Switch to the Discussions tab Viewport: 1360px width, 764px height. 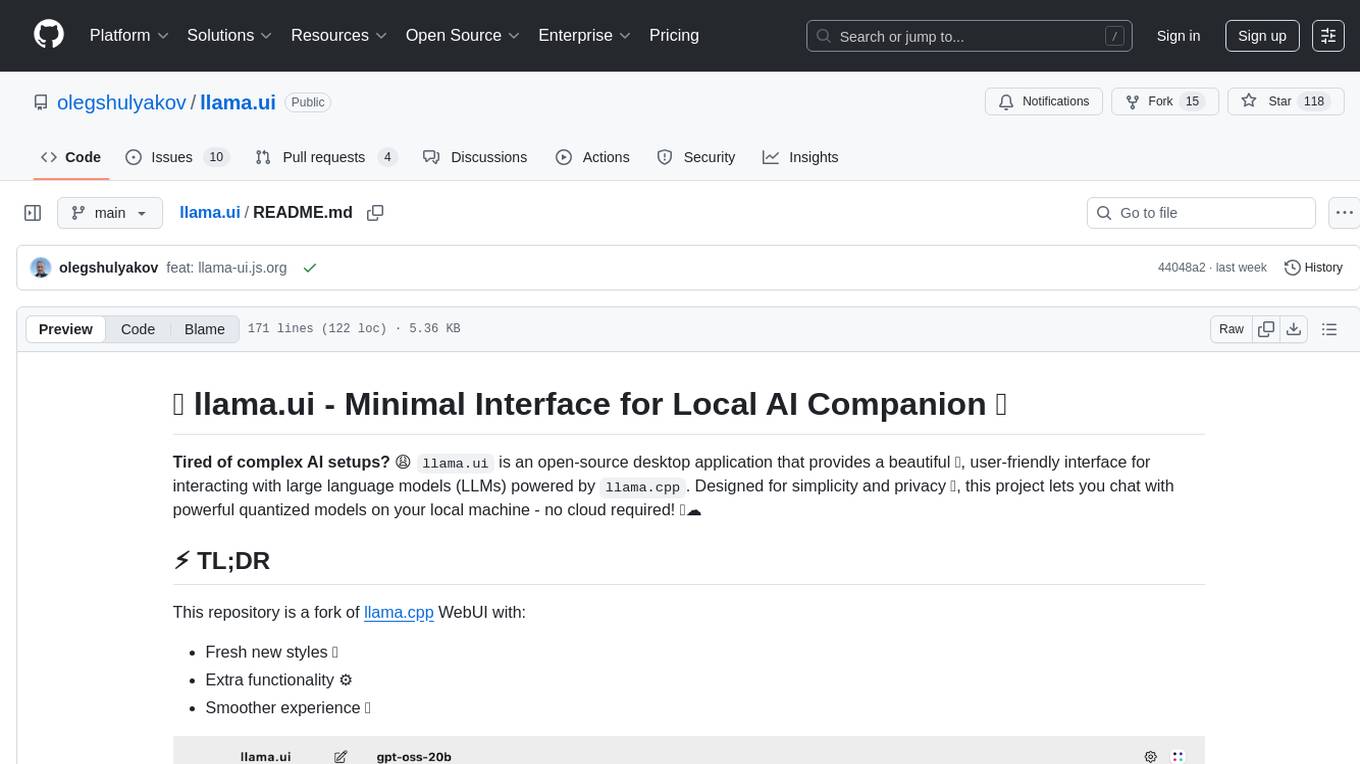[x=475, y=157]
